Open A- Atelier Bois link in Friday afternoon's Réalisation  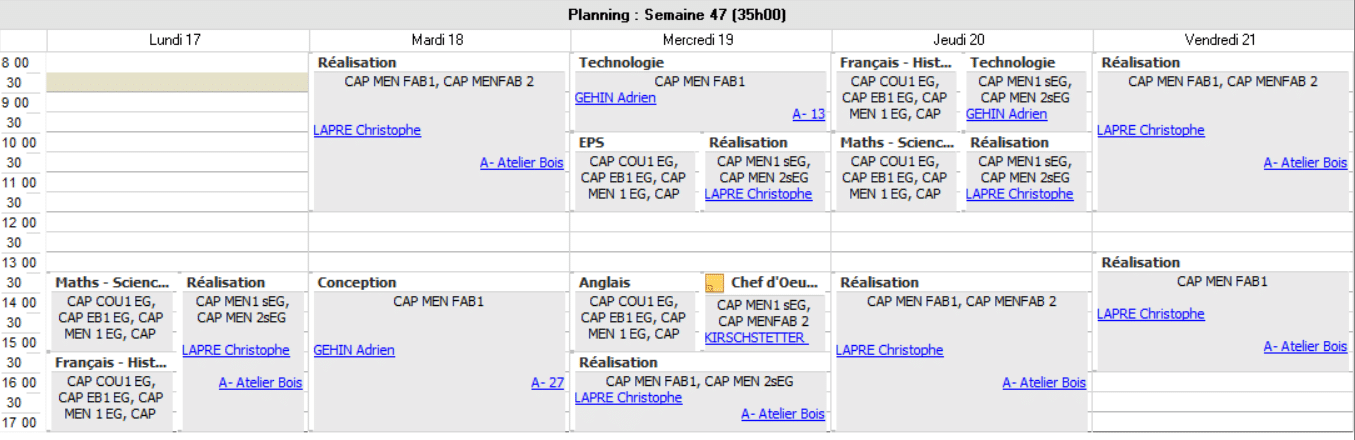1305,346
